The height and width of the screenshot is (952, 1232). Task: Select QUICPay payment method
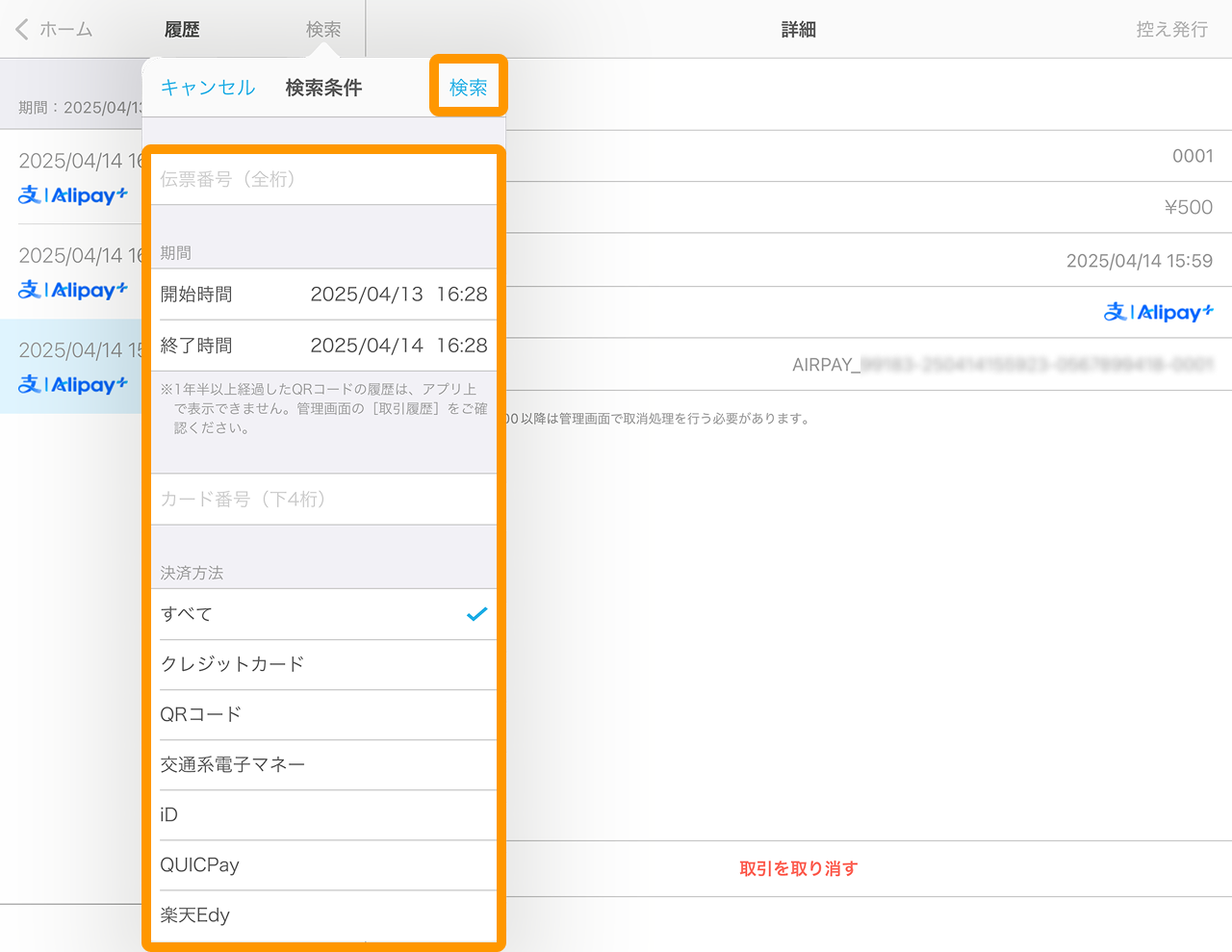point(323,864)
